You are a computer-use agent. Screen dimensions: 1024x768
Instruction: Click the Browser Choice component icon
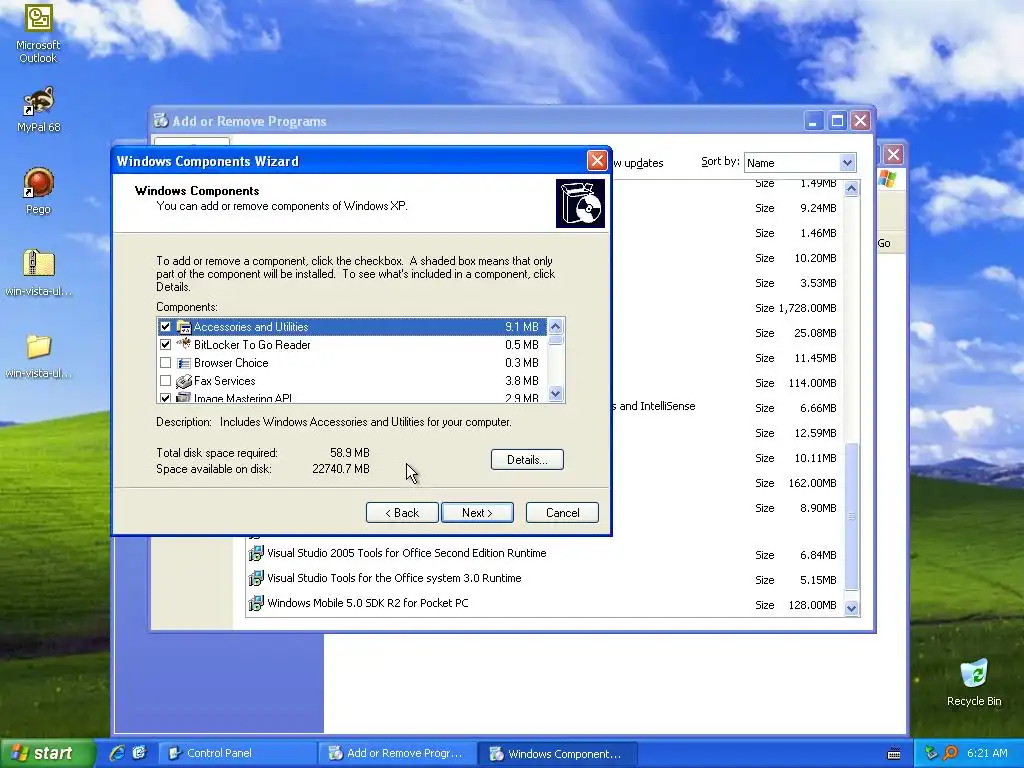[x=184, y=363]
